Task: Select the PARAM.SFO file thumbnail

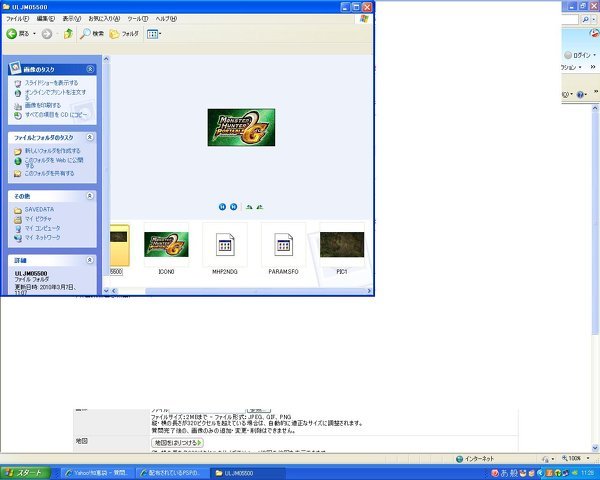Action: coord(283,244)
